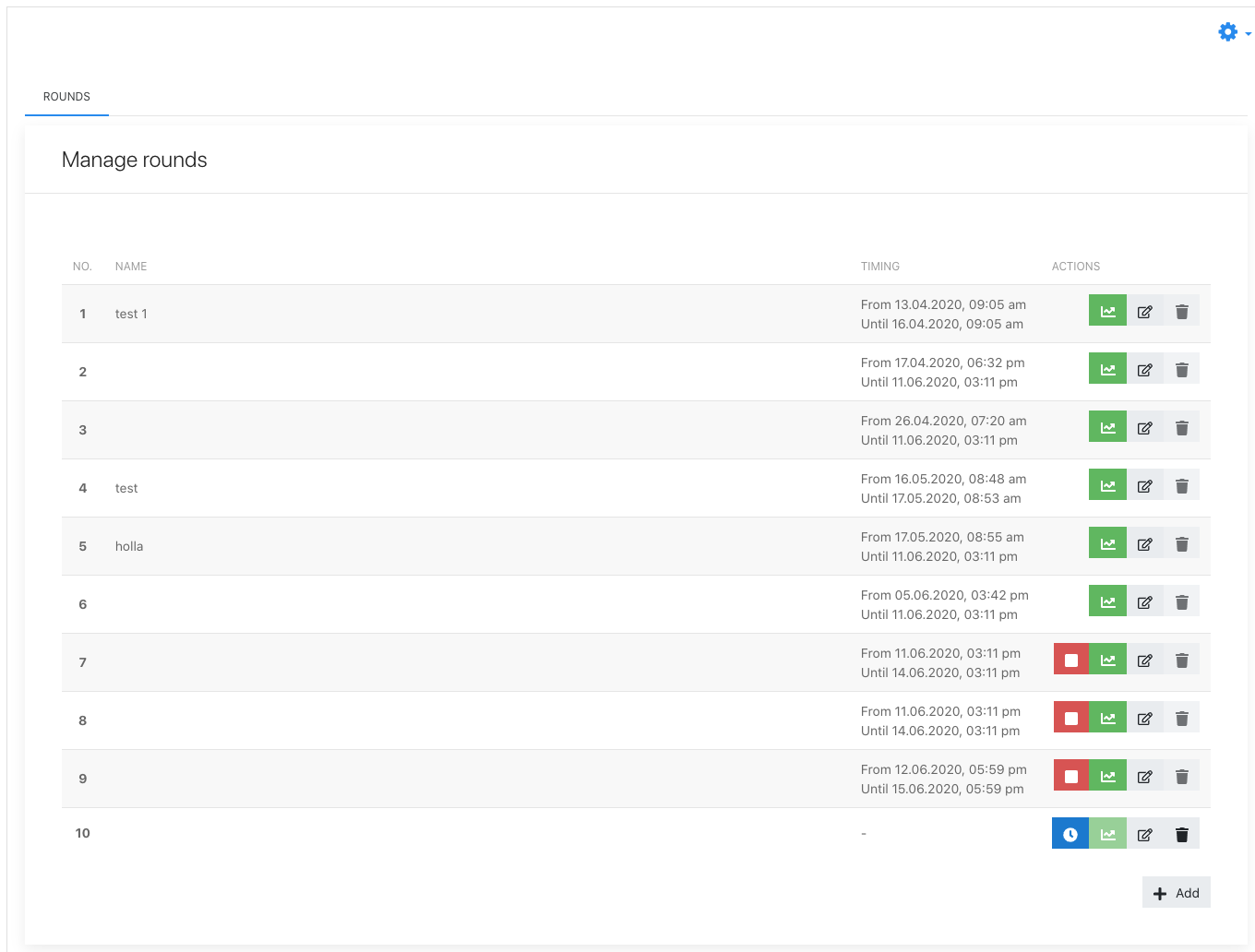This screenshot has width=1255, height=952.
Task: Click the 'From 05.06.2020, 03:42 pm' timing text
Action: pyautogui.click(x=944, y=595)
